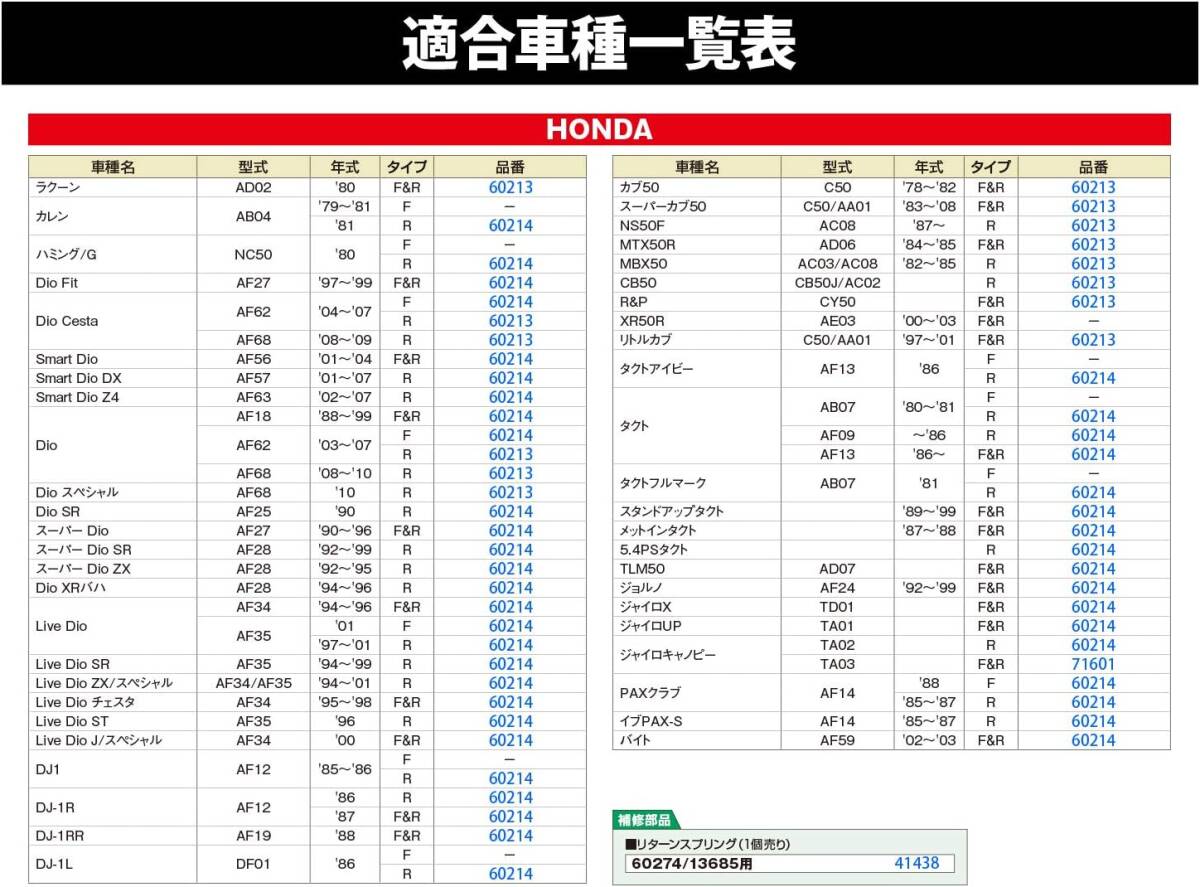1200x887 pixels.
Task: Select the 'MTX50R' model name
Action: pyautogui.click(x=648, y=244)
